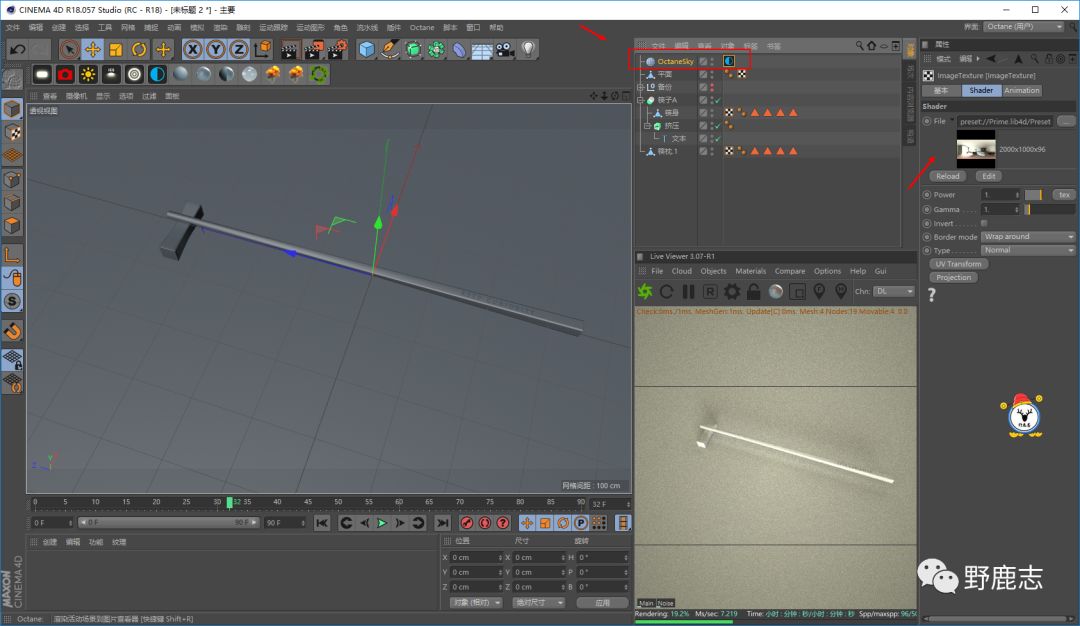The image size is (1080, 626).
Task: Click the red Octane camera icon
Action: click(x=65, y=74)
